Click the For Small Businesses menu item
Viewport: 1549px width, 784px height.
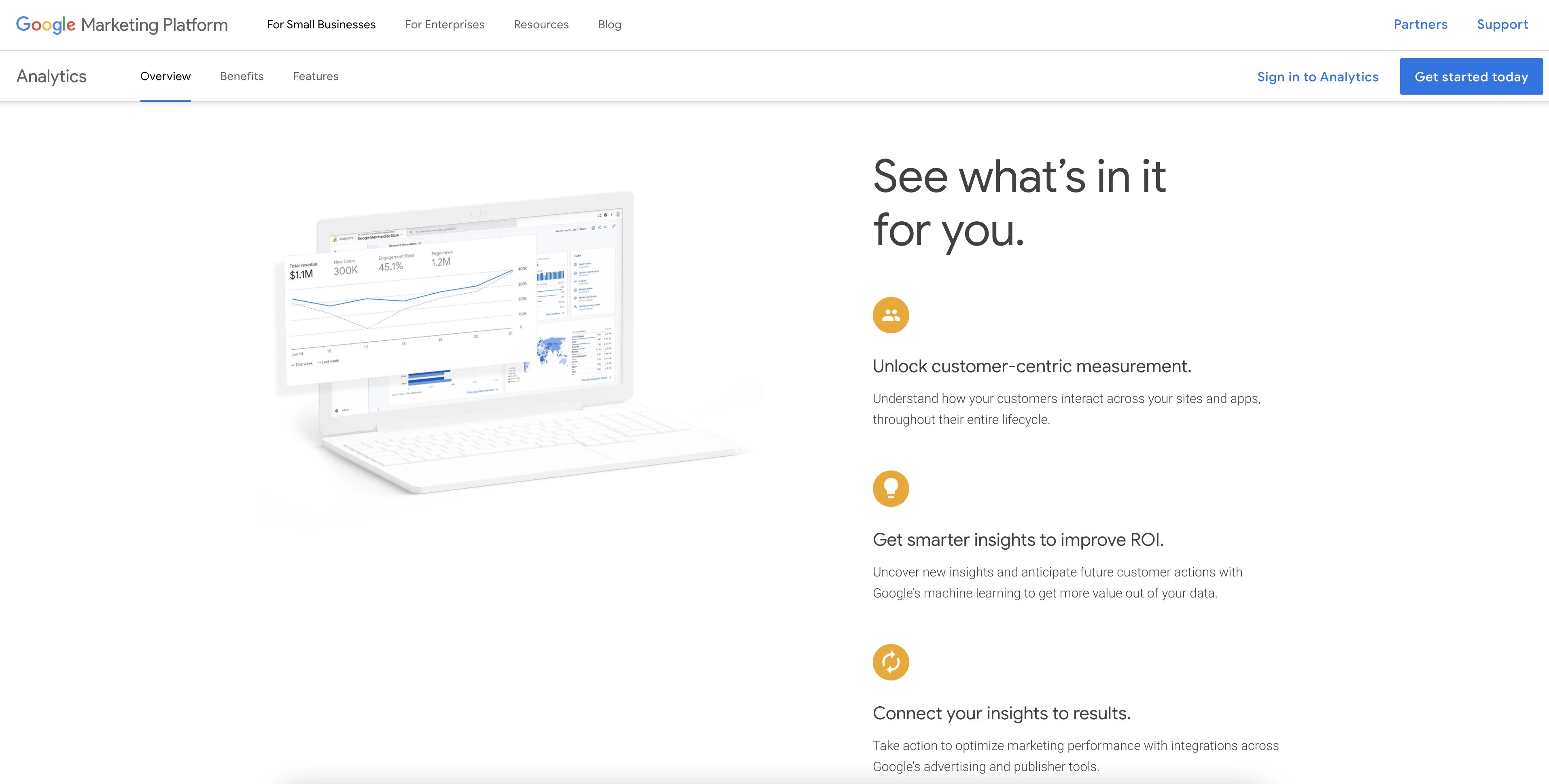(322, 24)
